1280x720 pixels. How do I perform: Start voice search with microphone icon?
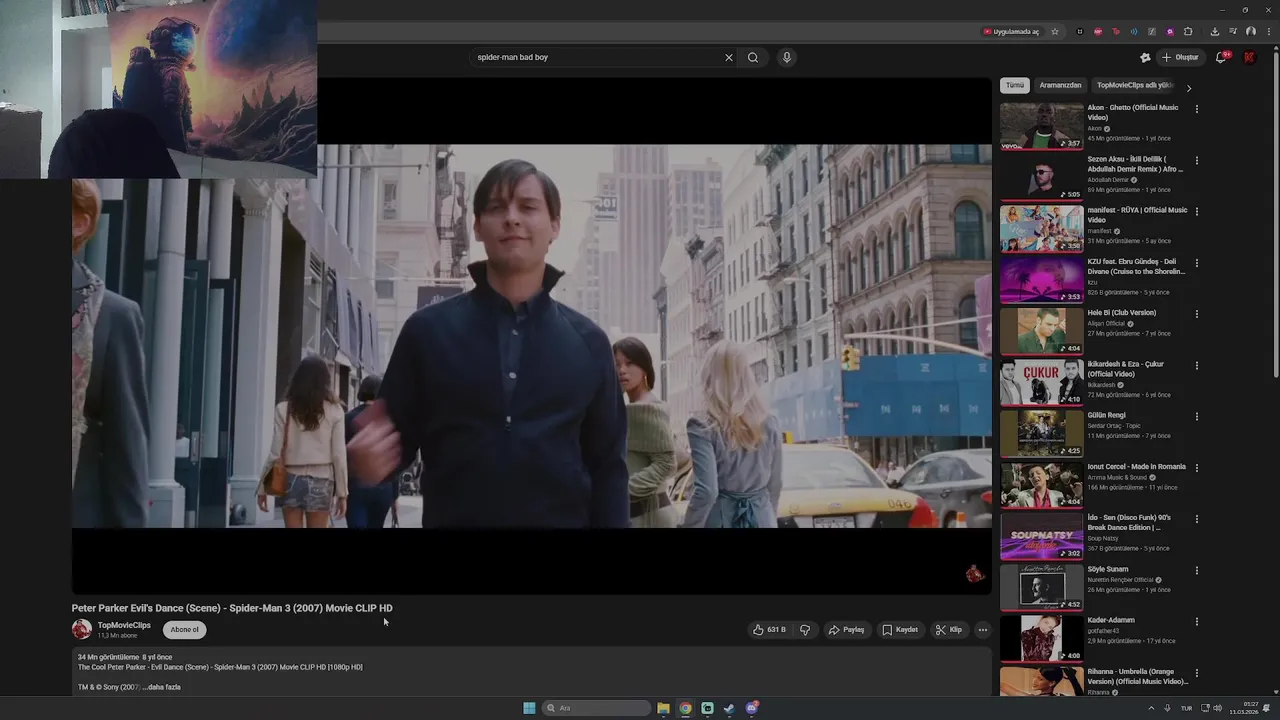[787, 57]
